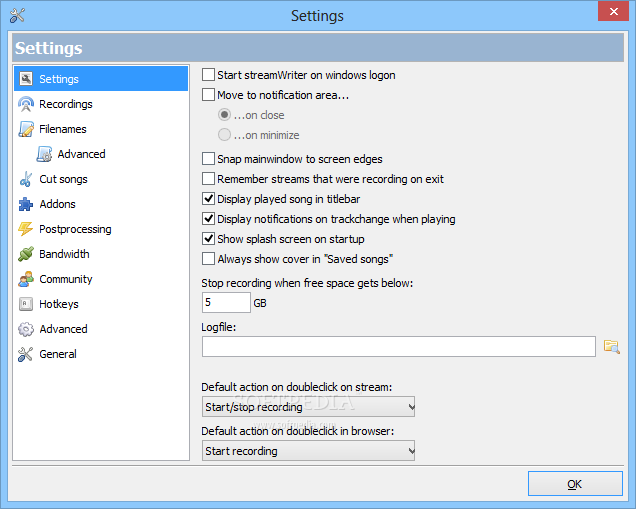The image size is (636, 509).
Task: Click the OK button
Action: pos(575,483)
